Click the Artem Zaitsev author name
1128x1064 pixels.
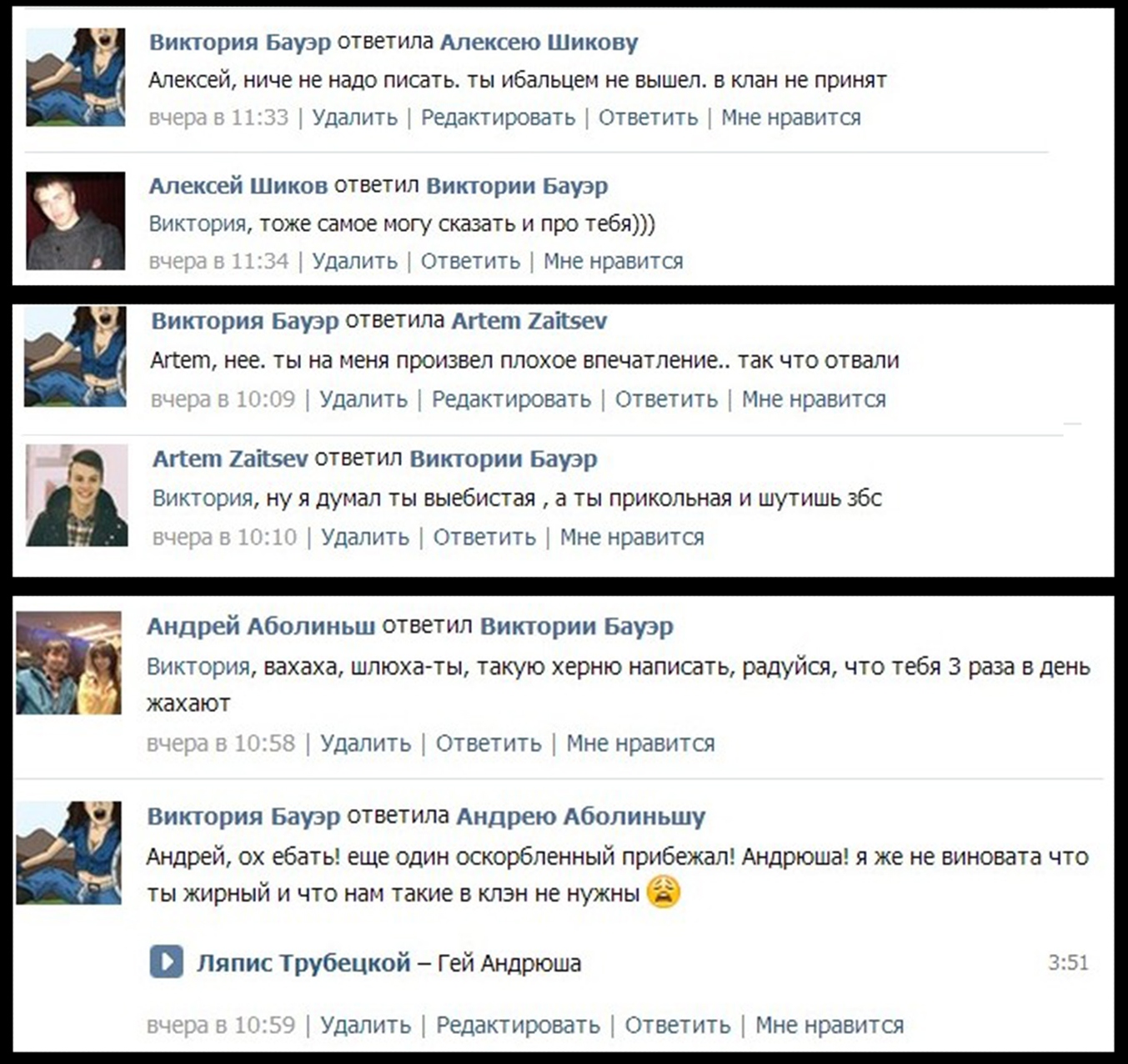[230, 459]
